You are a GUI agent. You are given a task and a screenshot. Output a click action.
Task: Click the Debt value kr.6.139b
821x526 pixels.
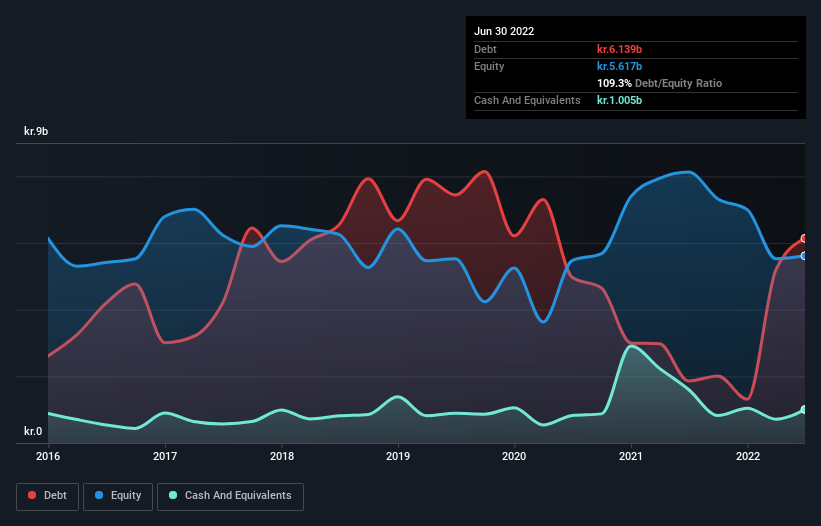pos(619,49)
